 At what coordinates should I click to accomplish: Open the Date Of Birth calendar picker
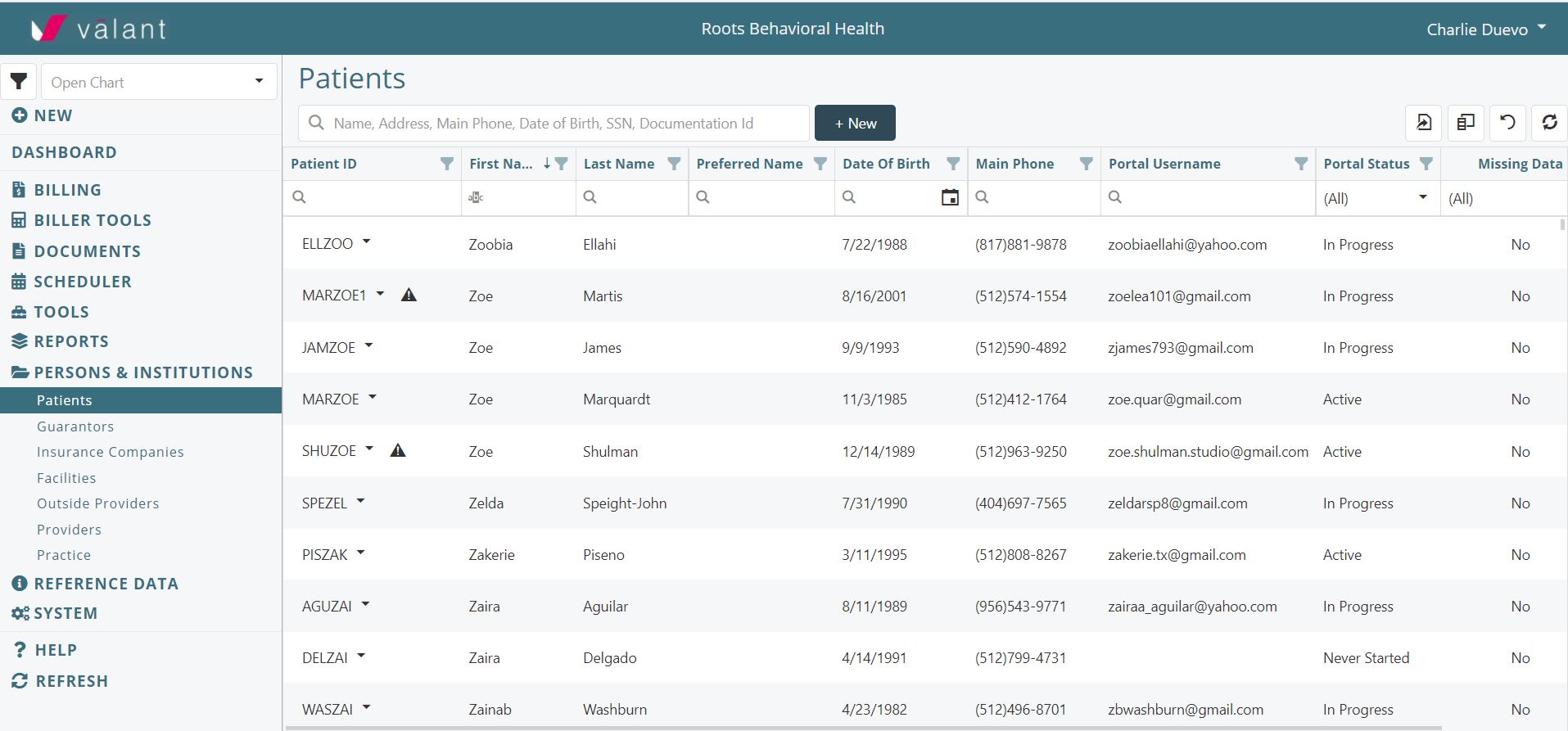[950, 197]
